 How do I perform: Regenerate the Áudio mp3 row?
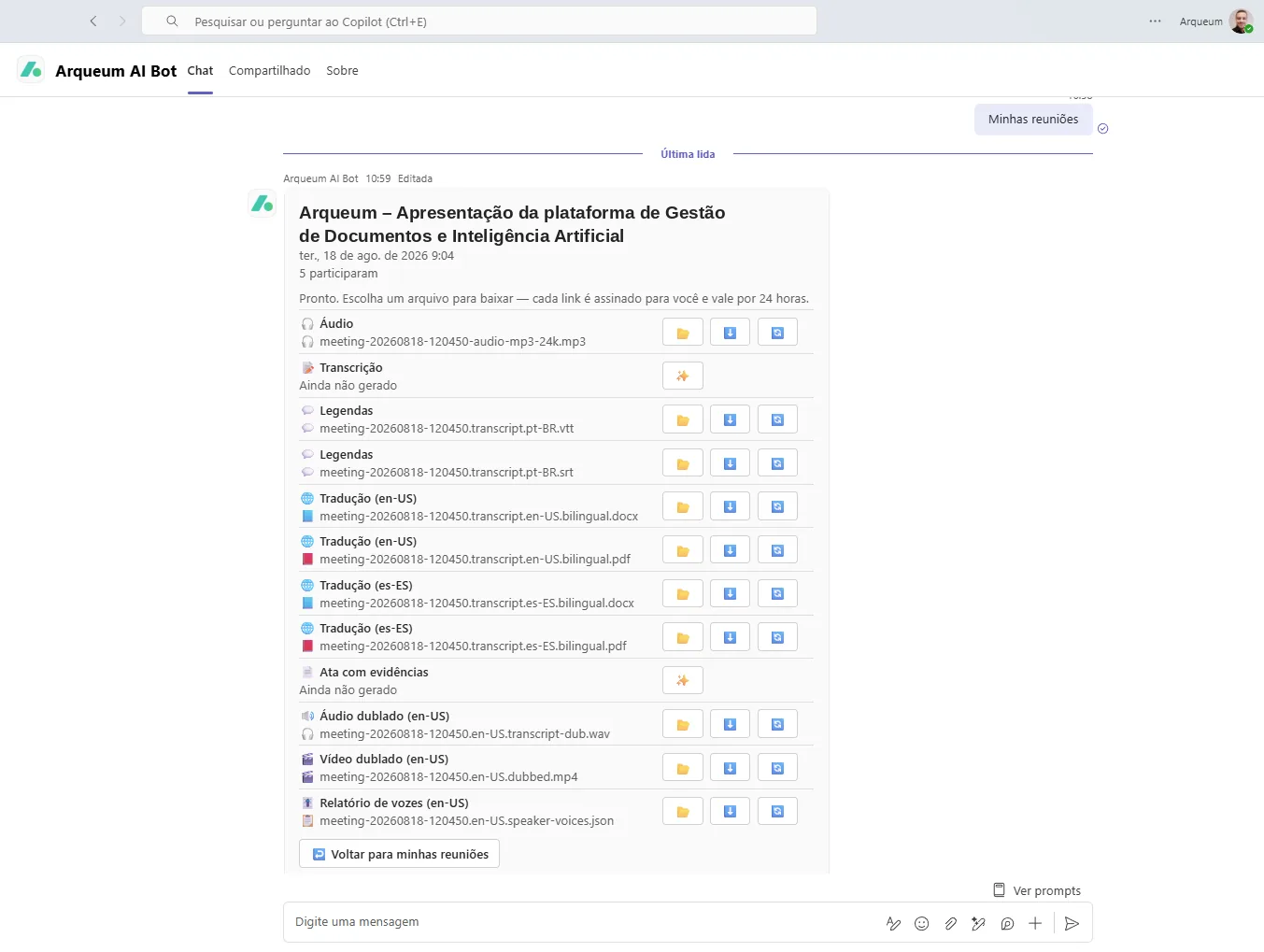777,333
